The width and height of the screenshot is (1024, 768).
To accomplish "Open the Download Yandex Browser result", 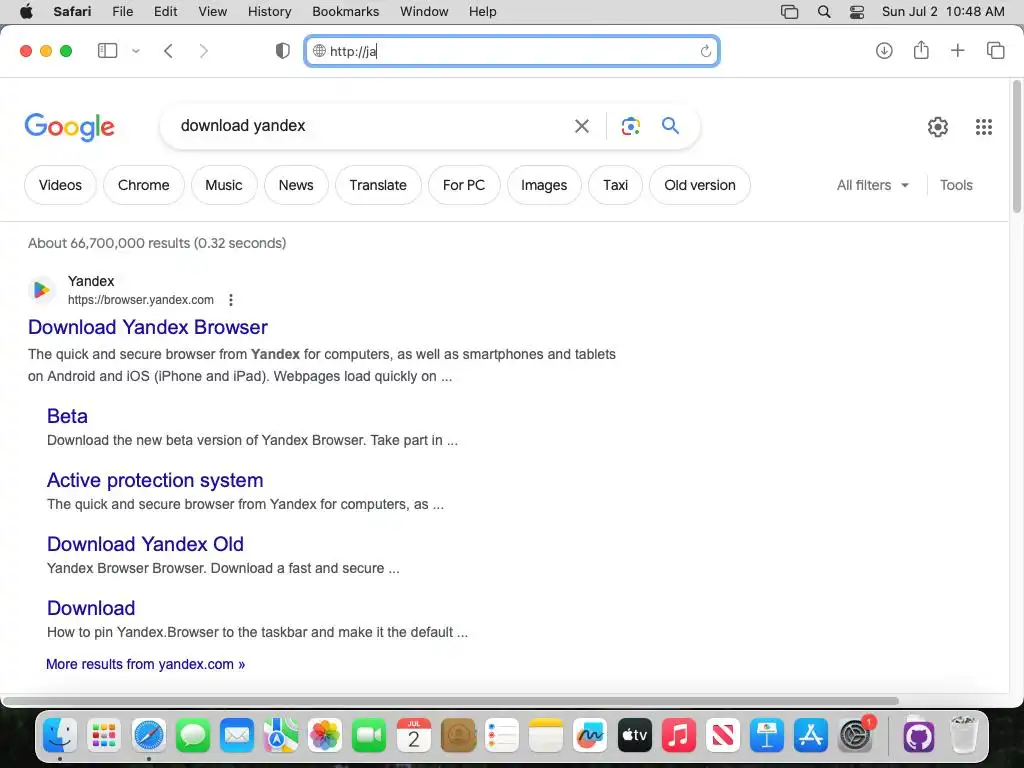I will pyautogui.click(x=148, y=327).
